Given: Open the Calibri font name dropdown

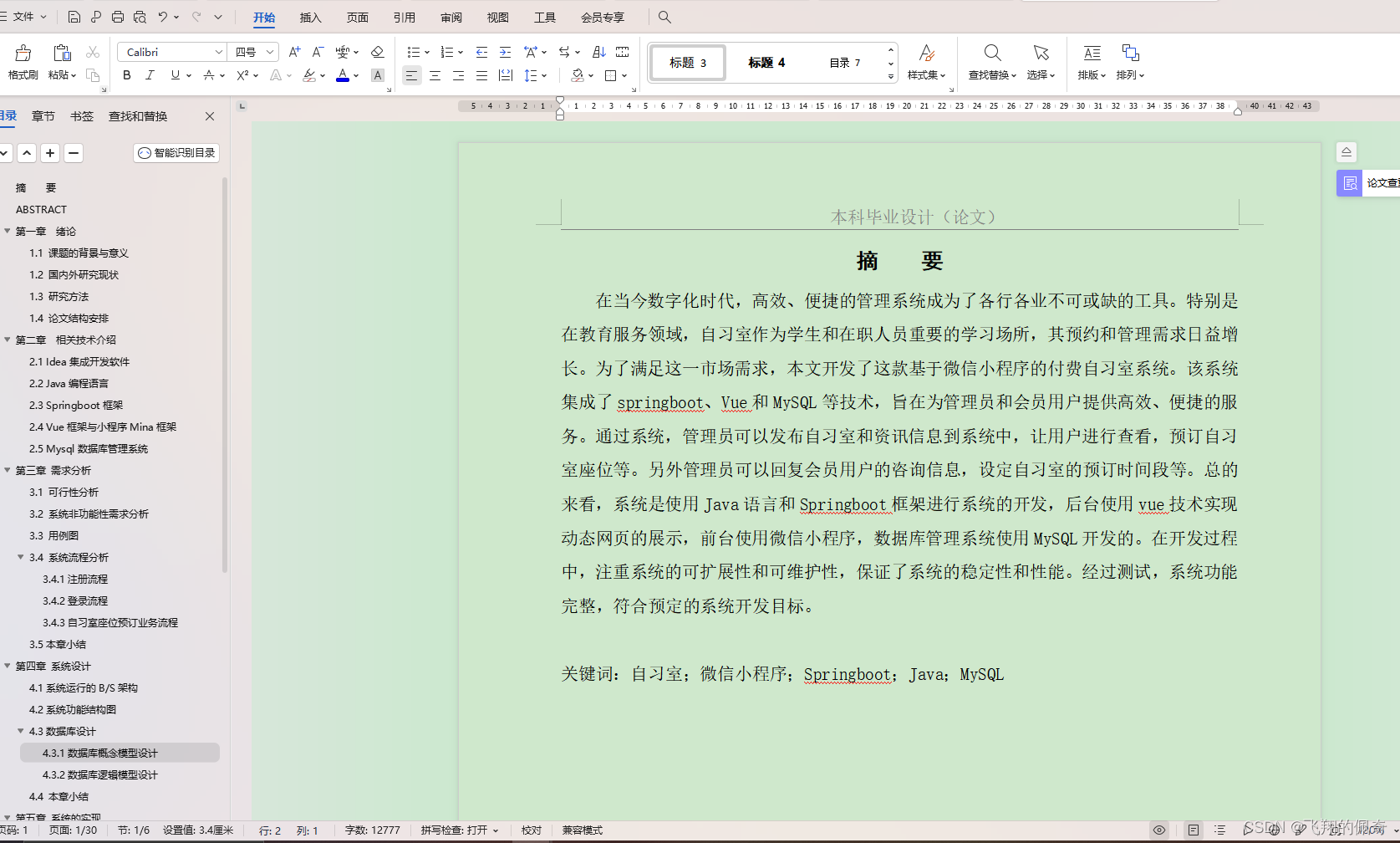Looking at the screenshot, I should 219,52.
